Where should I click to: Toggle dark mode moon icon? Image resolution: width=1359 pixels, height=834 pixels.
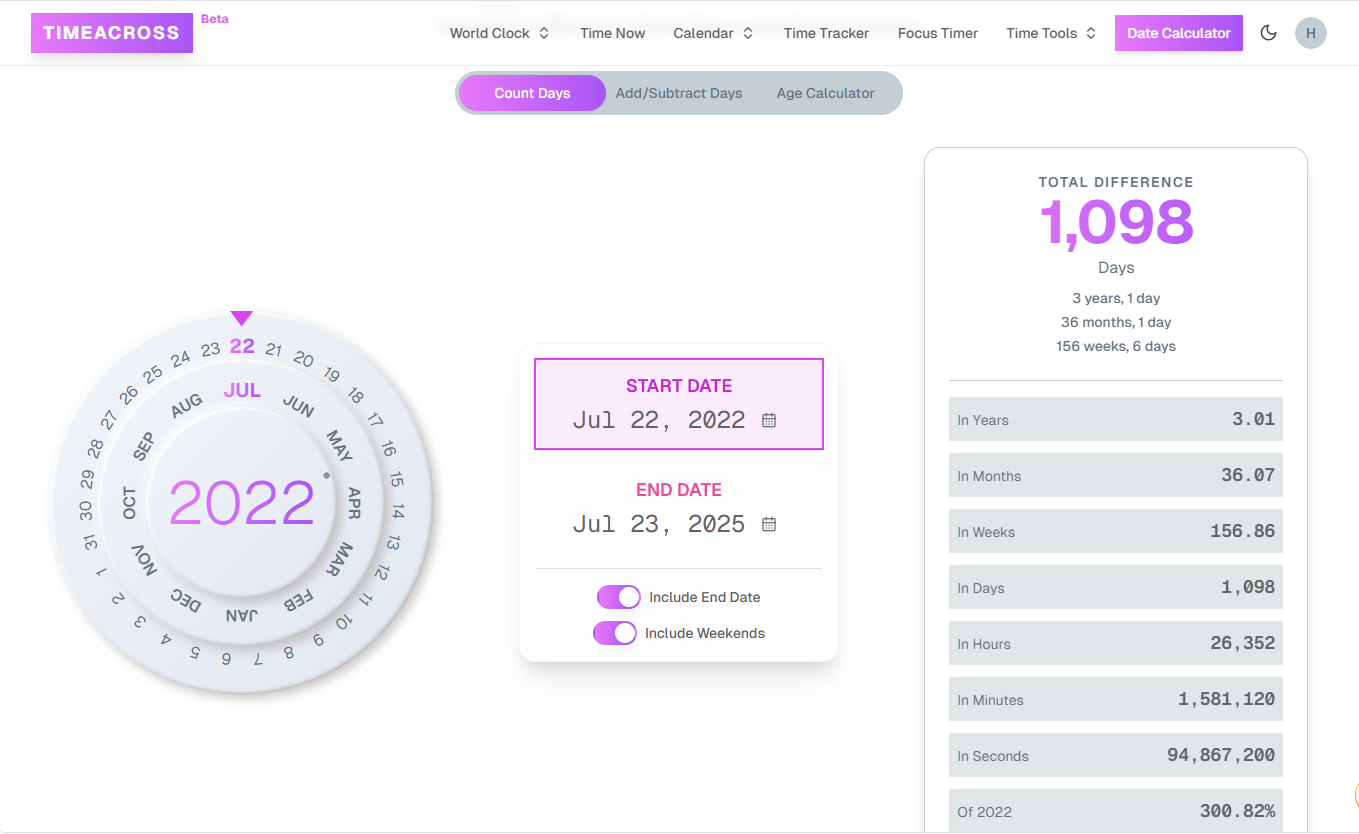coord(1268,33)
